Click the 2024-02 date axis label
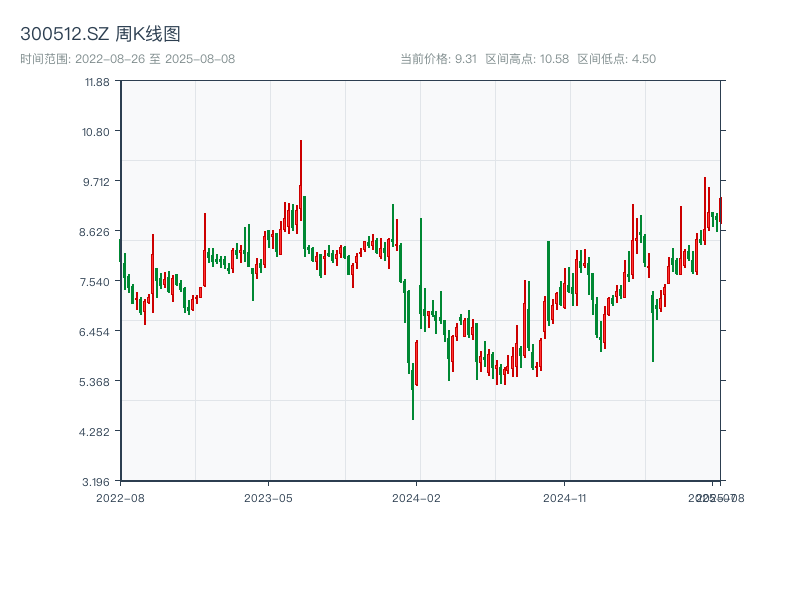The height and width of the screenshot is (600, 800). tap(417, 497)
